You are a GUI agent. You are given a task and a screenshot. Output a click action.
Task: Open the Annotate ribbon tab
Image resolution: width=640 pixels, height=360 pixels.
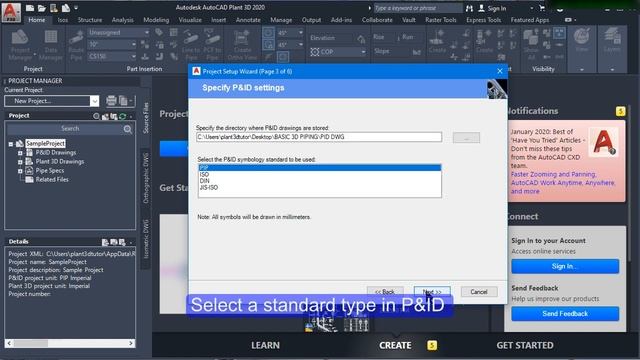tap(248, 20)
